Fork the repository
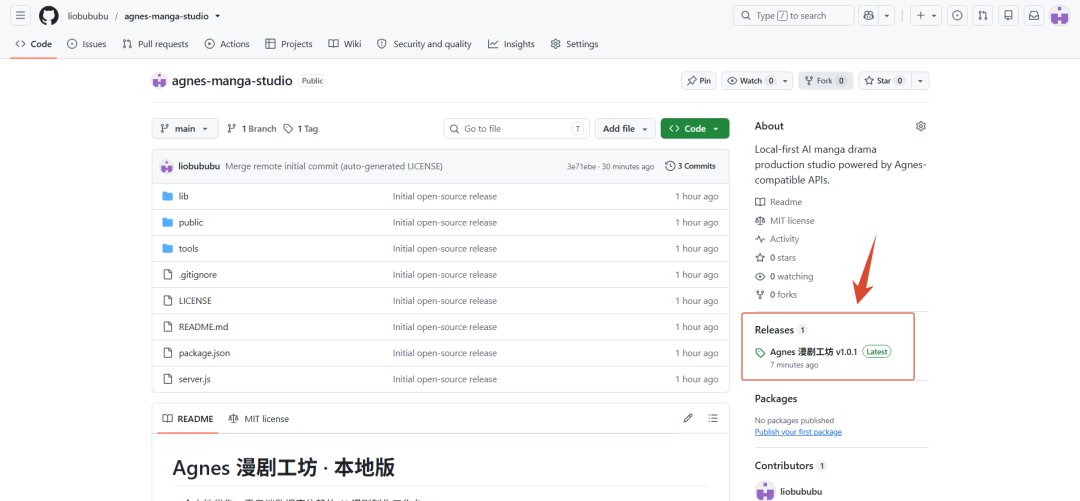Viewport: 1080px width, 501px height. click(x=825, y=81)
